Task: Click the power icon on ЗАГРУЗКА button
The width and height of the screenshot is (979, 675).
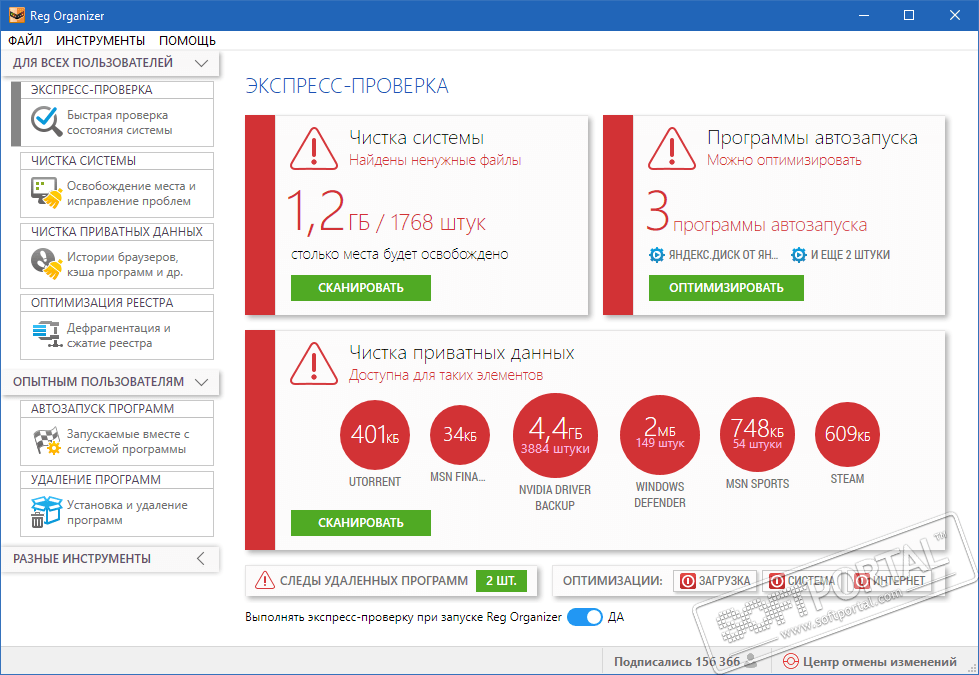Action: point(687,581)
